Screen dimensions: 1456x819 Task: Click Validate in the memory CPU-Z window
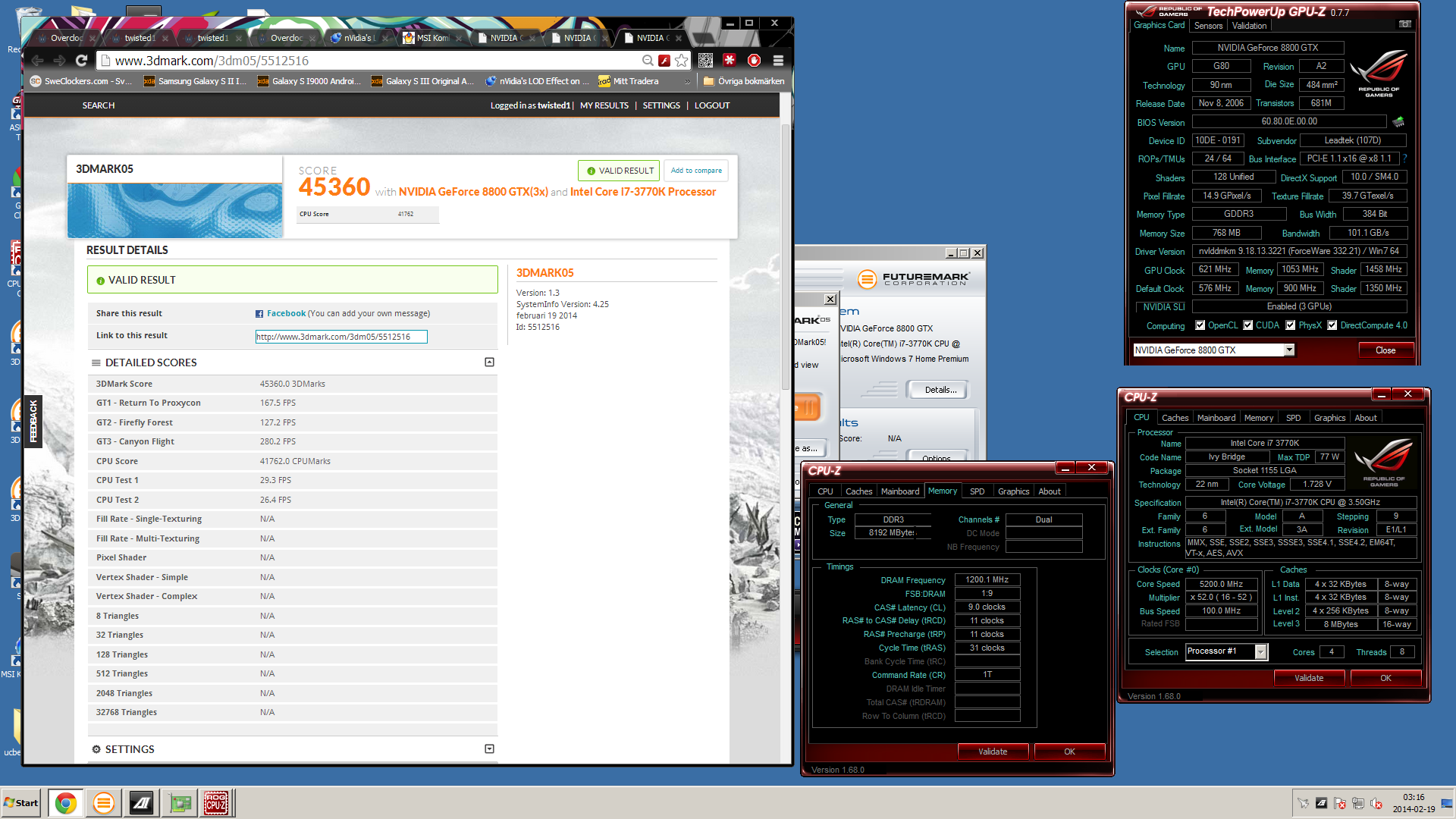[993, 752]
